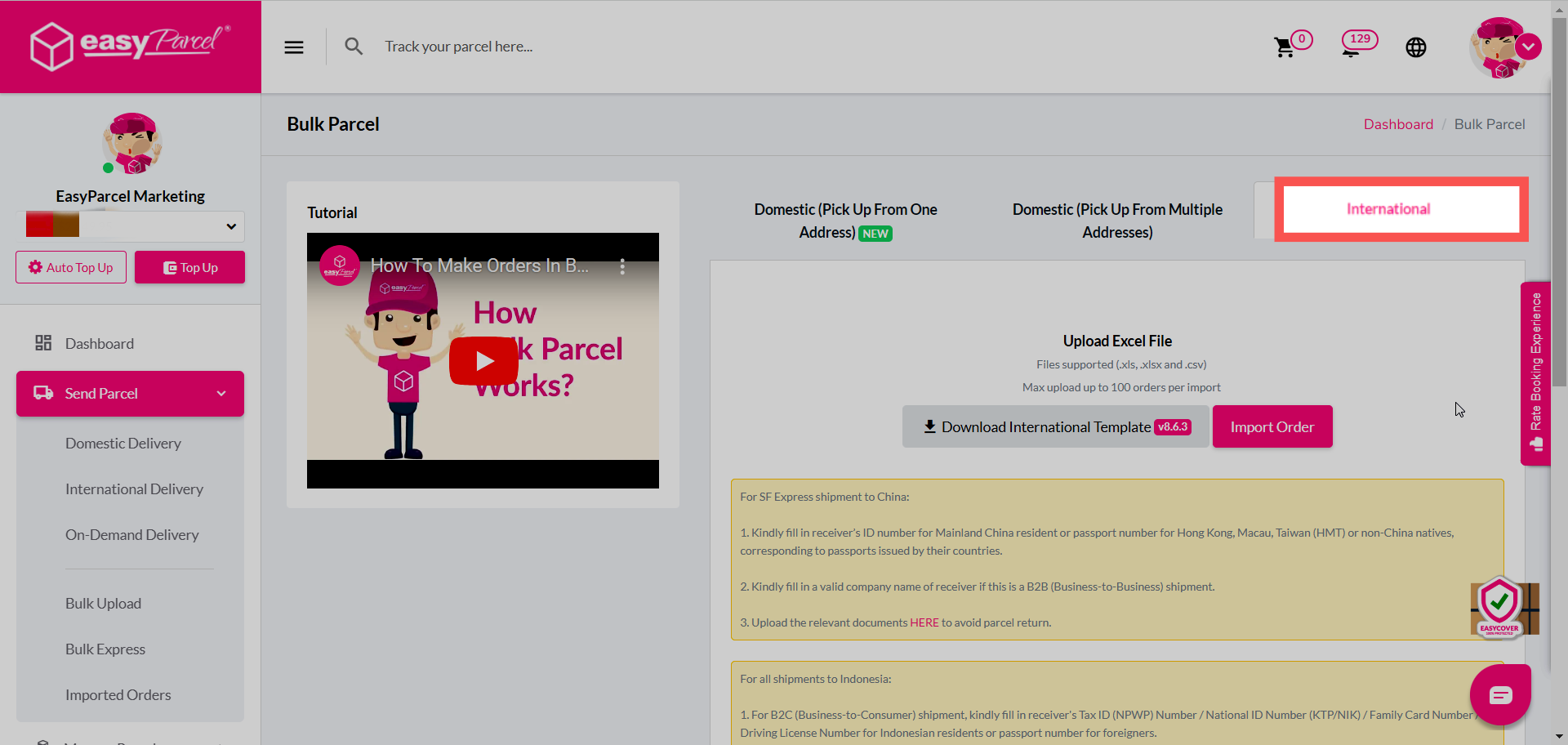Click the 'For all shipments to Indonesia:' text
Screen dimensions: 1568x745
pyautogui.click(x=815, y=679)
